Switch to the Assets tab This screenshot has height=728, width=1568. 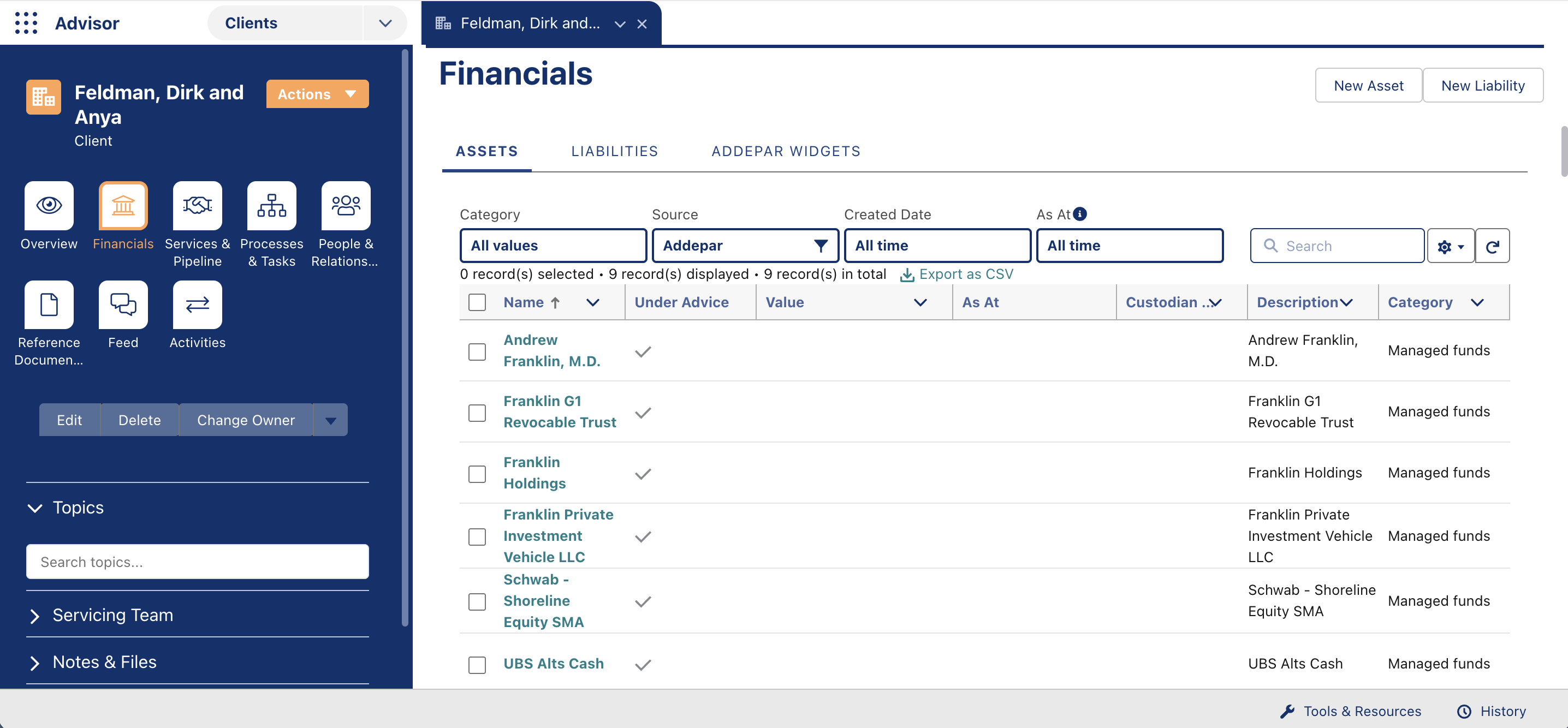click(x=486, y=151)
